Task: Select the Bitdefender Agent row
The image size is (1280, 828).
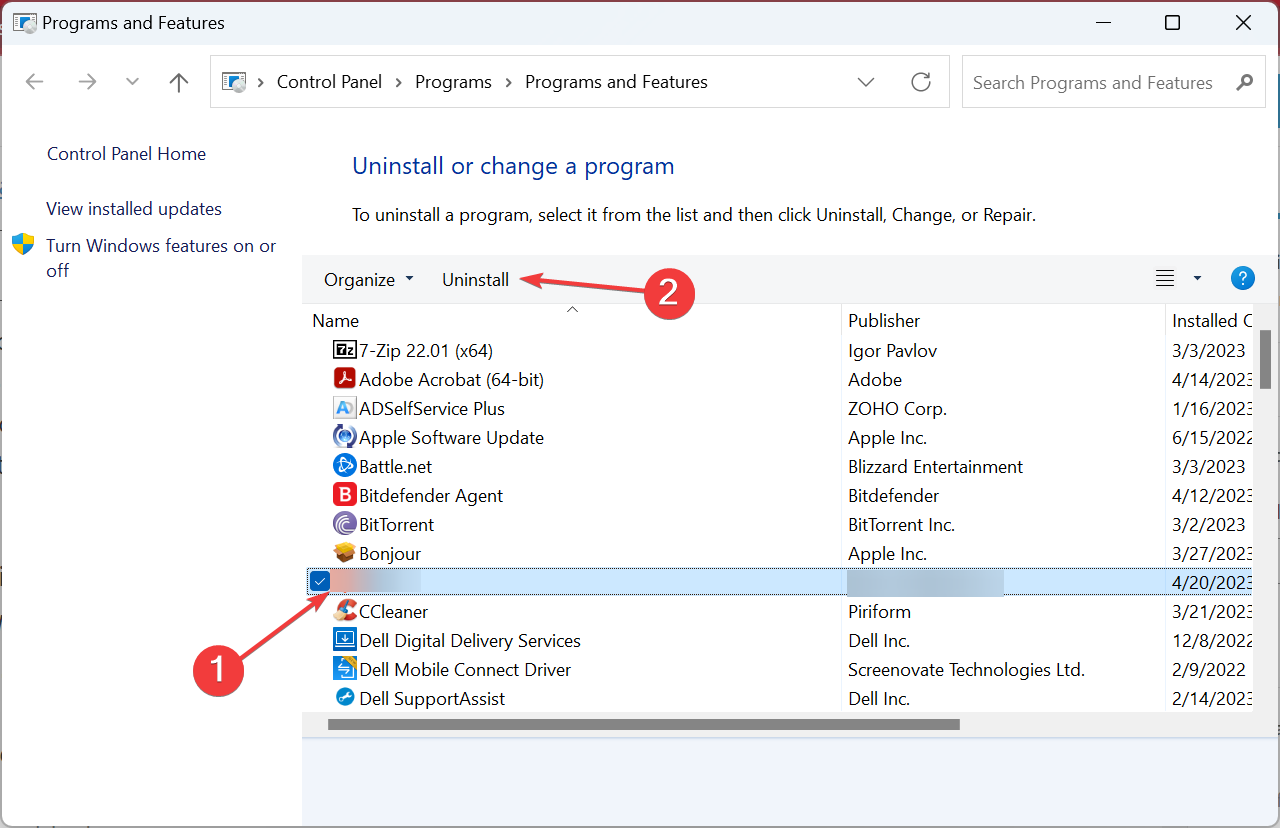Action: pos(780,495)
